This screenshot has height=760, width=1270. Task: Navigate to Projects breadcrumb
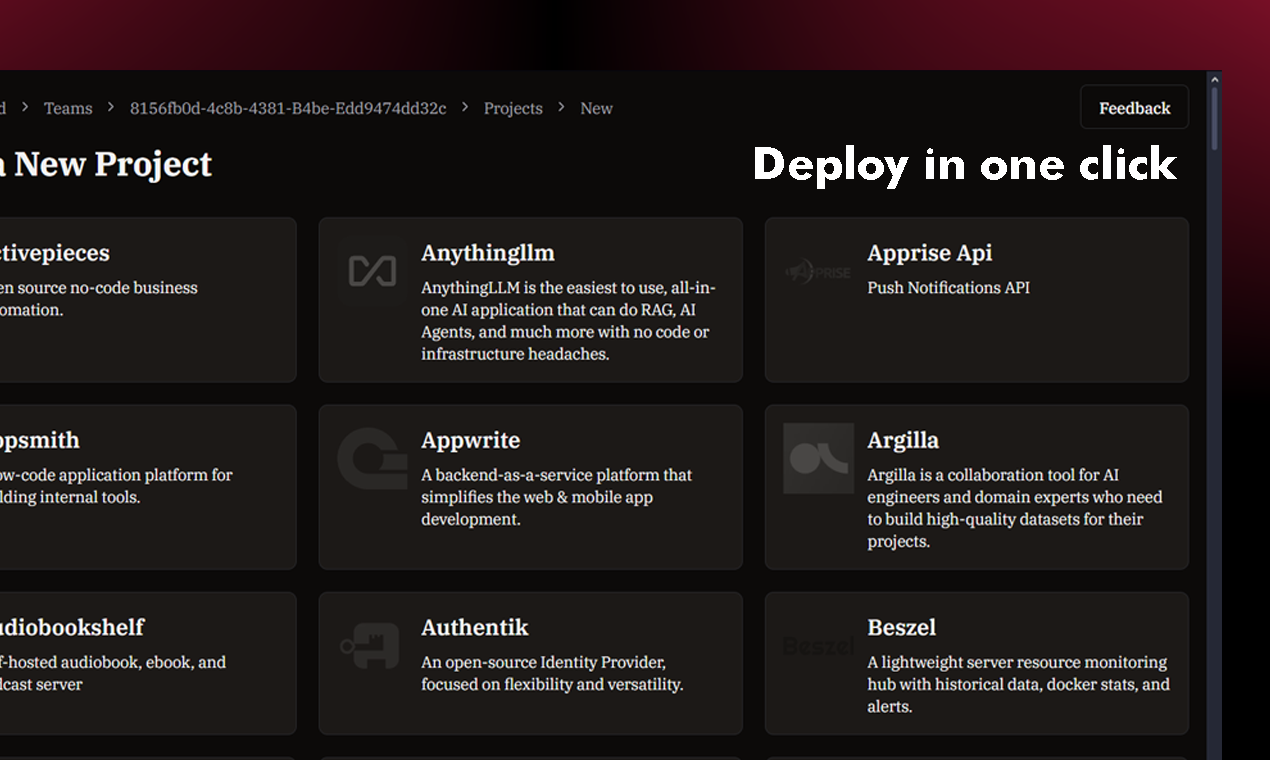coord(513,108)
